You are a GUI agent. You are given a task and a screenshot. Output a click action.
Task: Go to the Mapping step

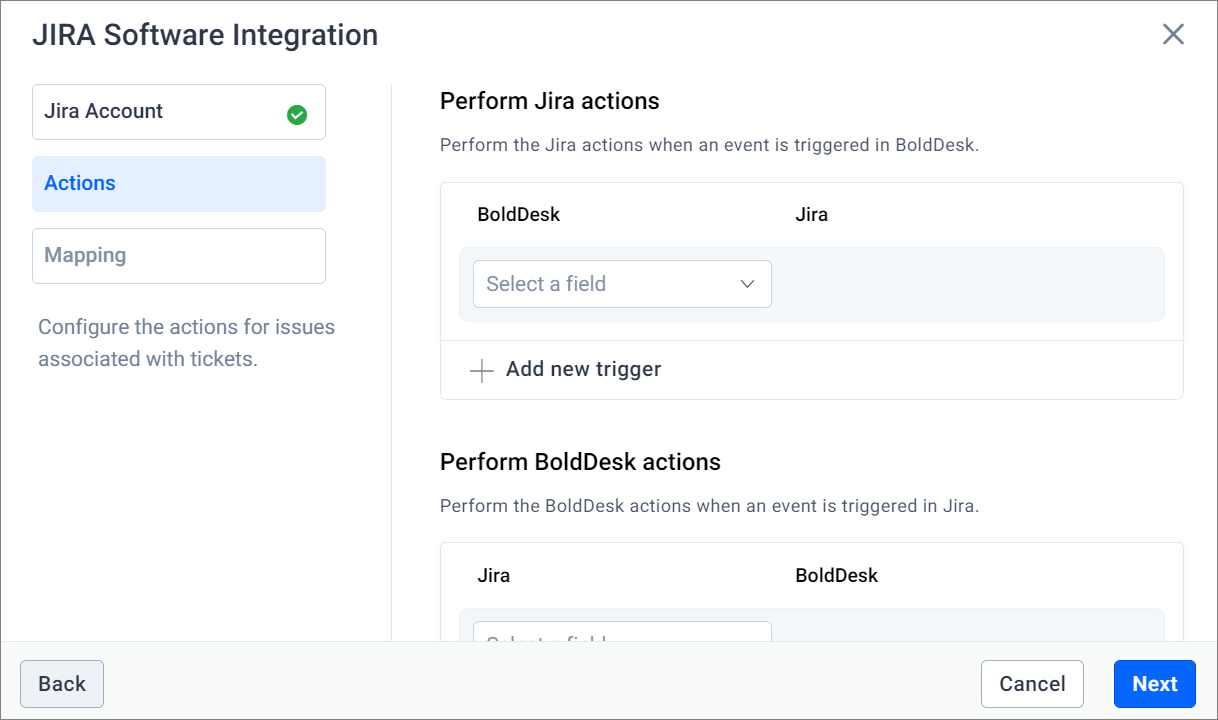[x=179, y=256]
